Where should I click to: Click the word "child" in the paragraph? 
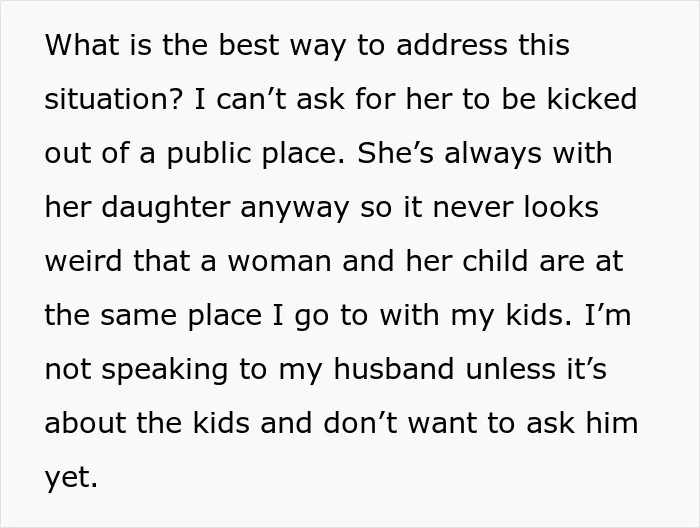[x=496, y=260]
